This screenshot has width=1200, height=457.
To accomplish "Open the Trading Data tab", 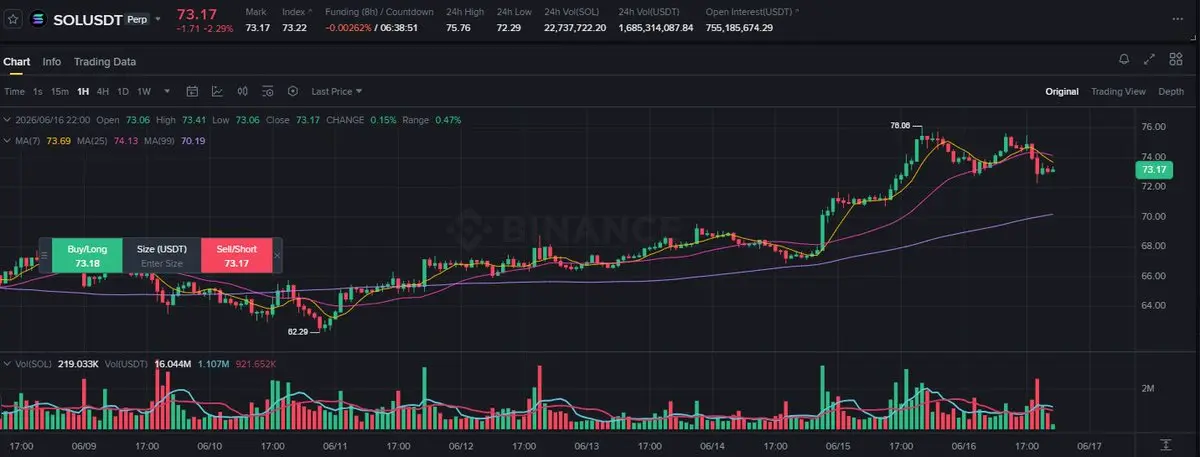I will (x=104, y=61).
